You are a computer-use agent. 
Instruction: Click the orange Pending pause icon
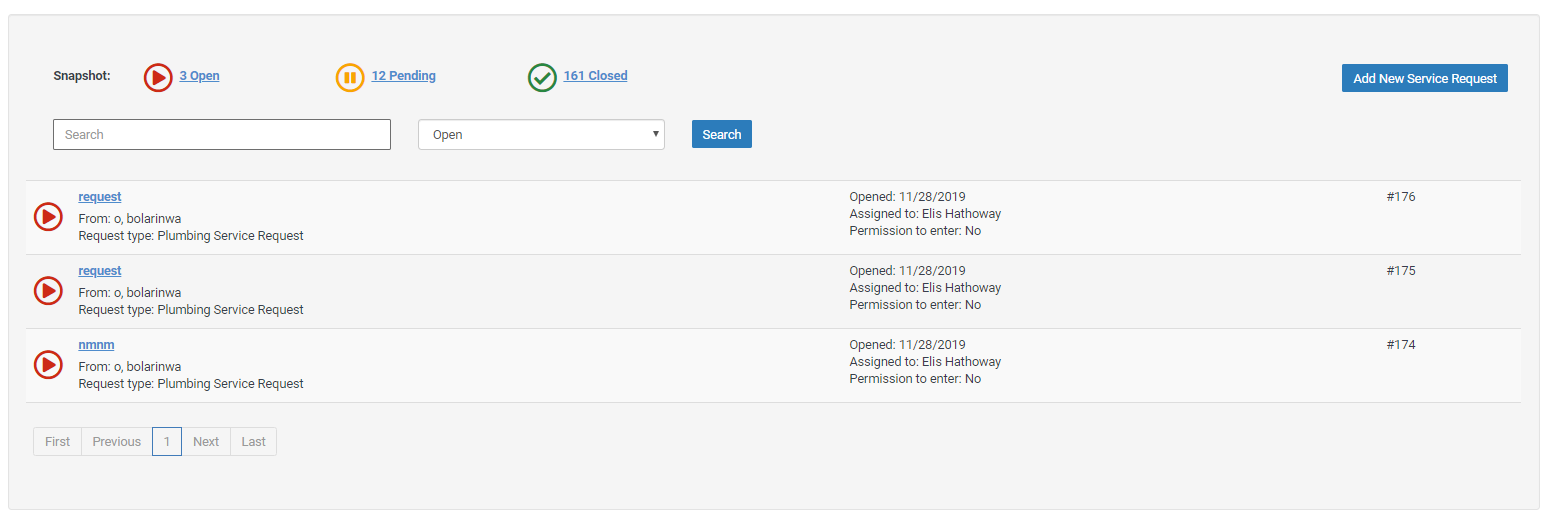pos(350,77)
